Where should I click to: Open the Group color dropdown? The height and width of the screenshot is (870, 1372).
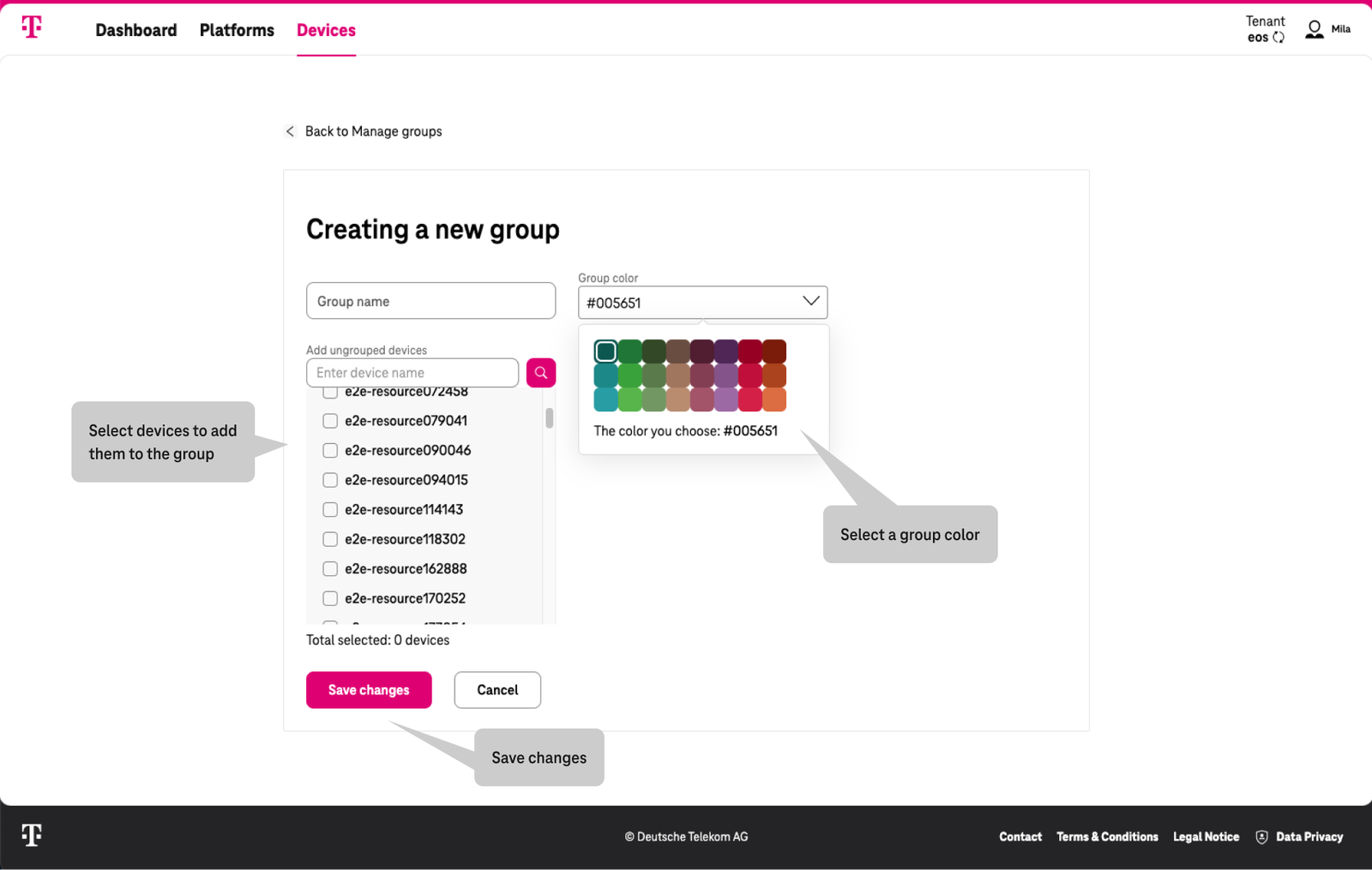[x=809, y=302]
